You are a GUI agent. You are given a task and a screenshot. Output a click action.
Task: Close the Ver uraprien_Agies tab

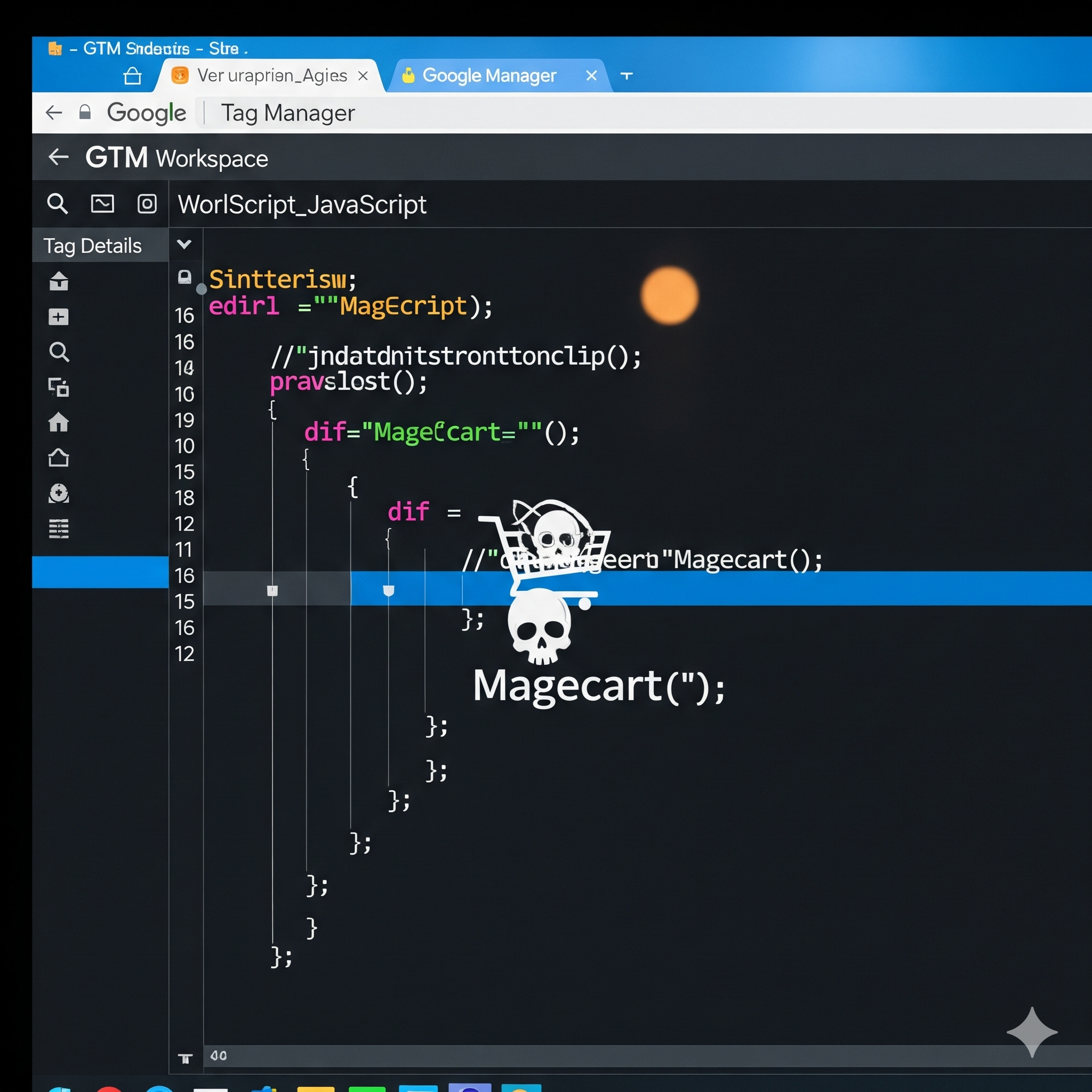click(x=363, y=75)
